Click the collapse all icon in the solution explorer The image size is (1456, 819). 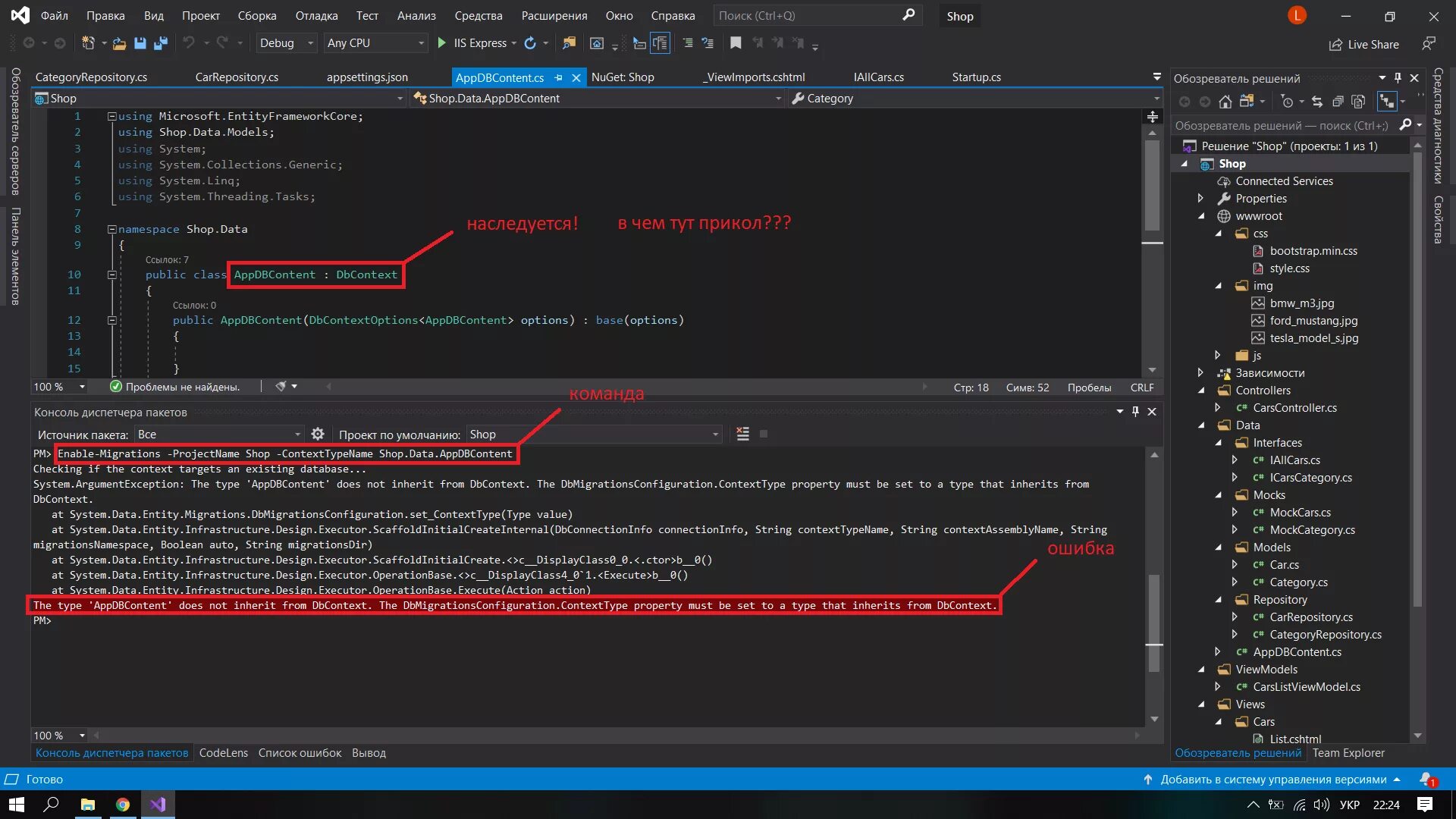1338,102
